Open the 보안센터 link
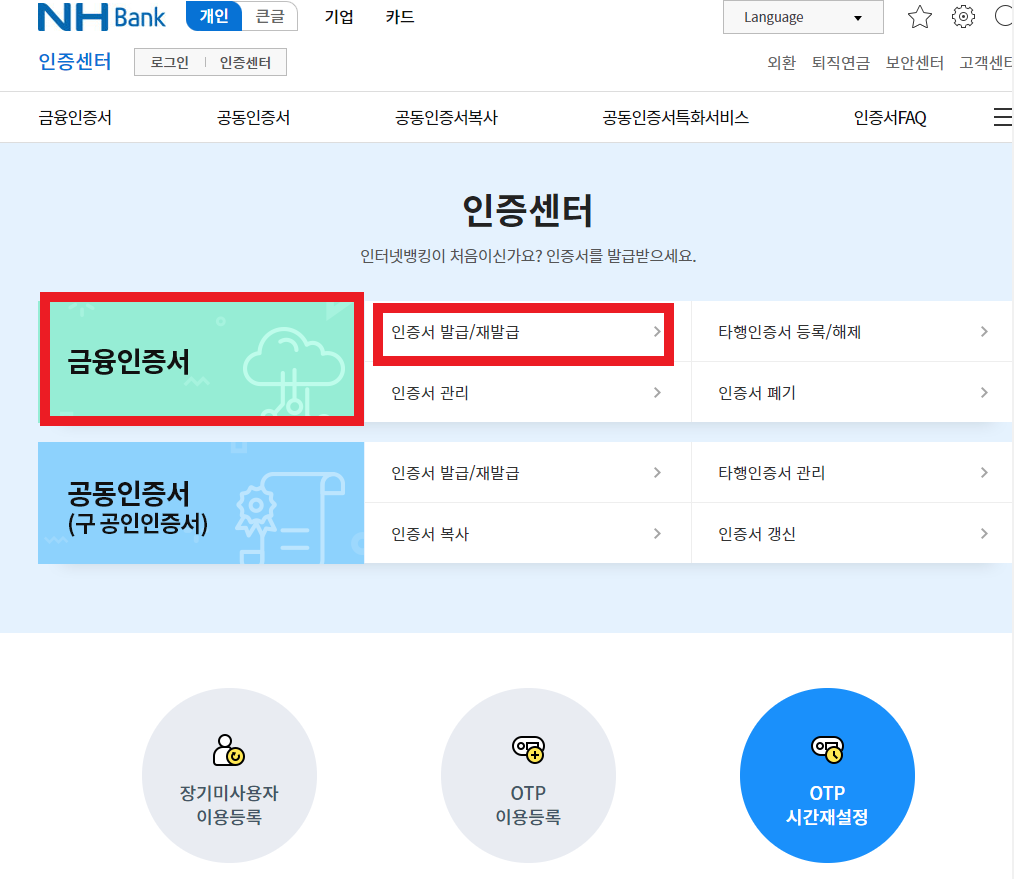 click(x=914, y=63)
